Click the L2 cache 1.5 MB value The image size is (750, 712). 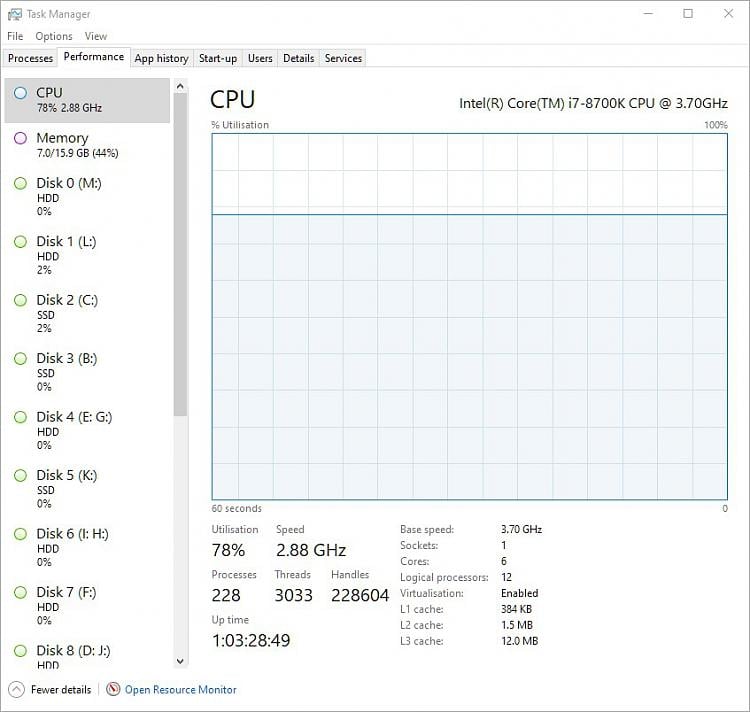(517, 625)
